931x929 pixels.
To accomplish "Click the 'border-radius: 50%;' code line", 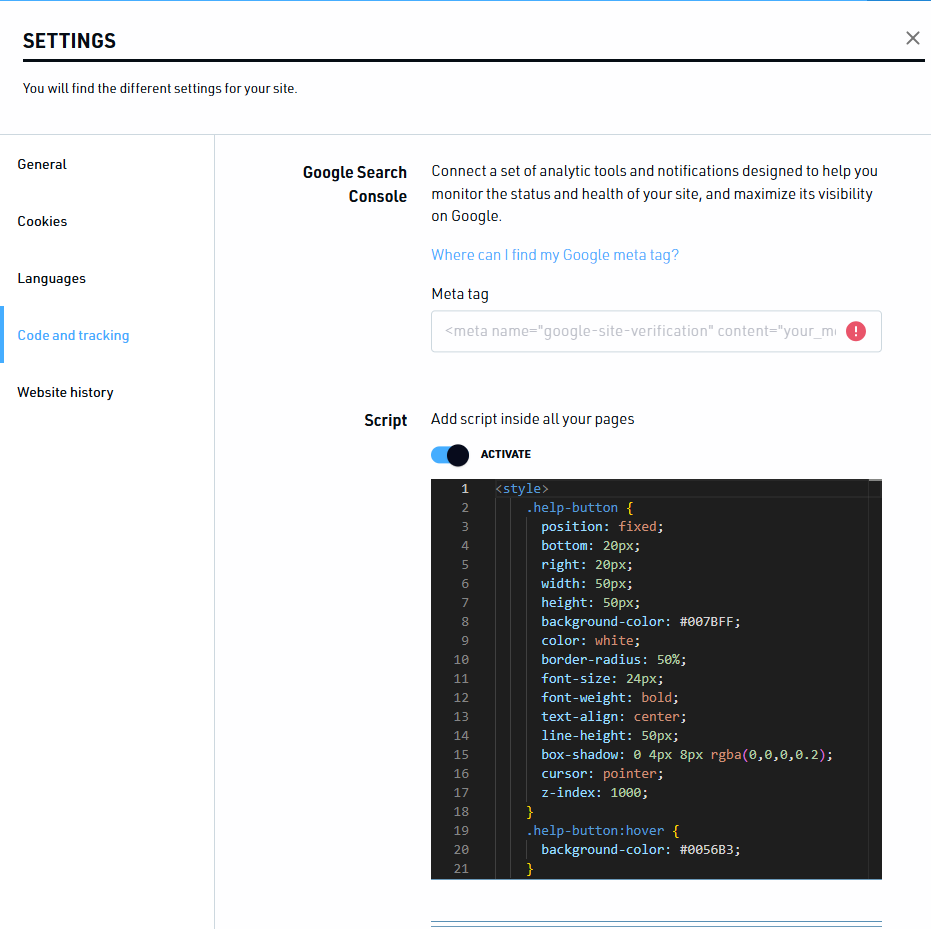I will tap(613, 660).
